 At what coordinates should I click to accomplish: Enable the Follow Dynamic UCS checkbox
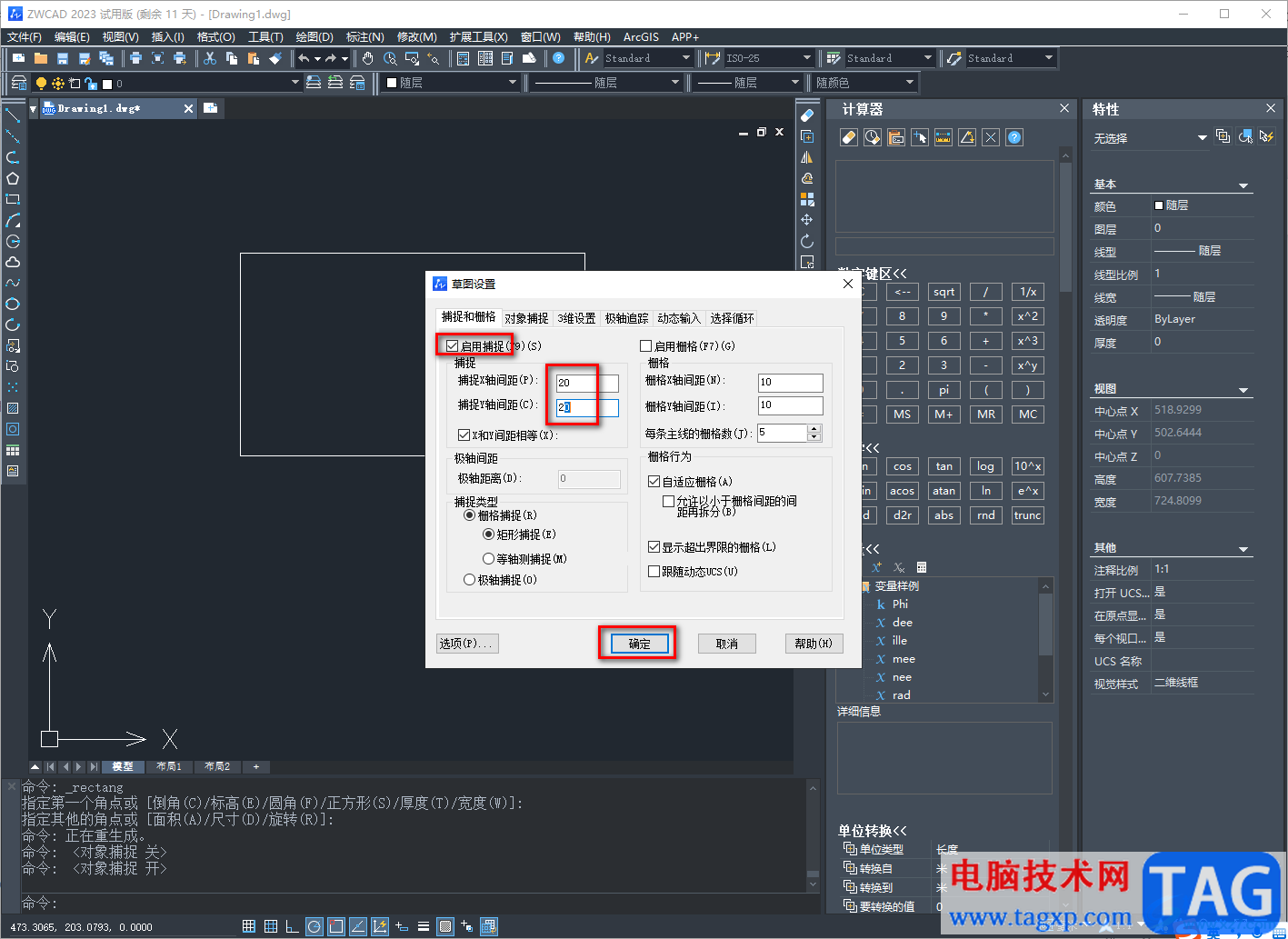[x=654, y=572]
